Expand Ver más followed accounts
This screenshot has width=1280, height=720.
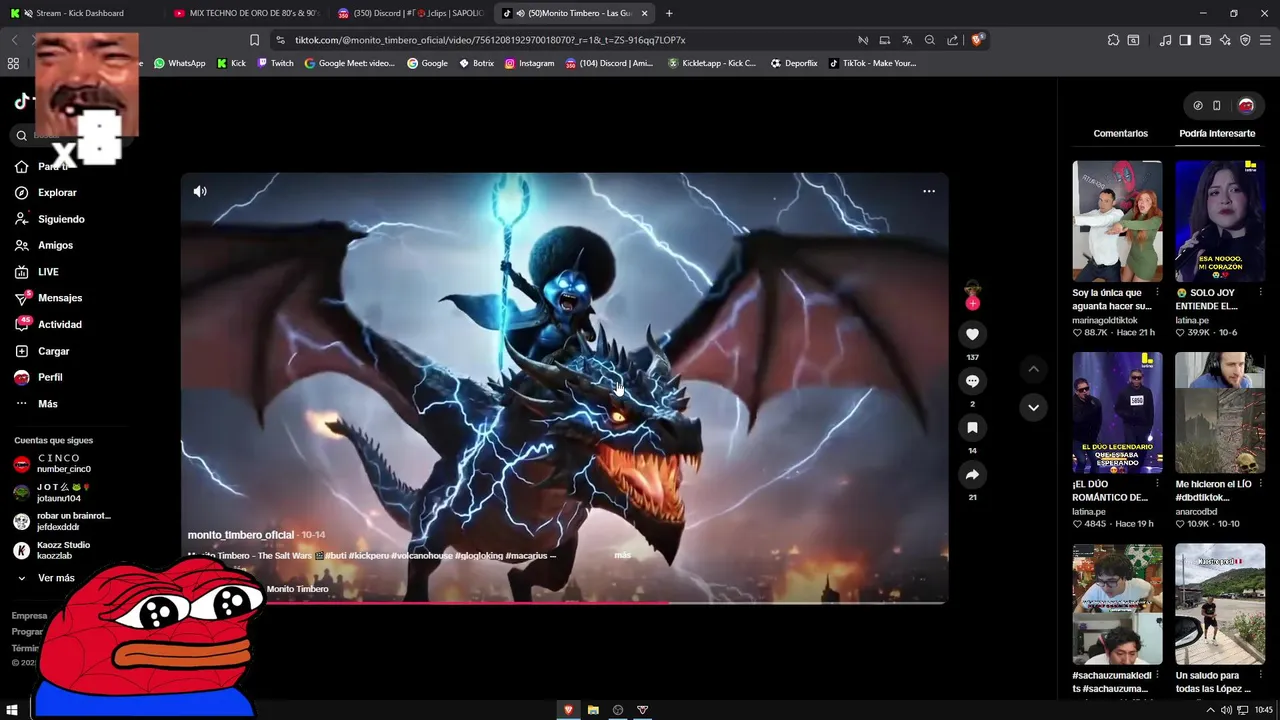pyautogui.click(x=46, y=578)
